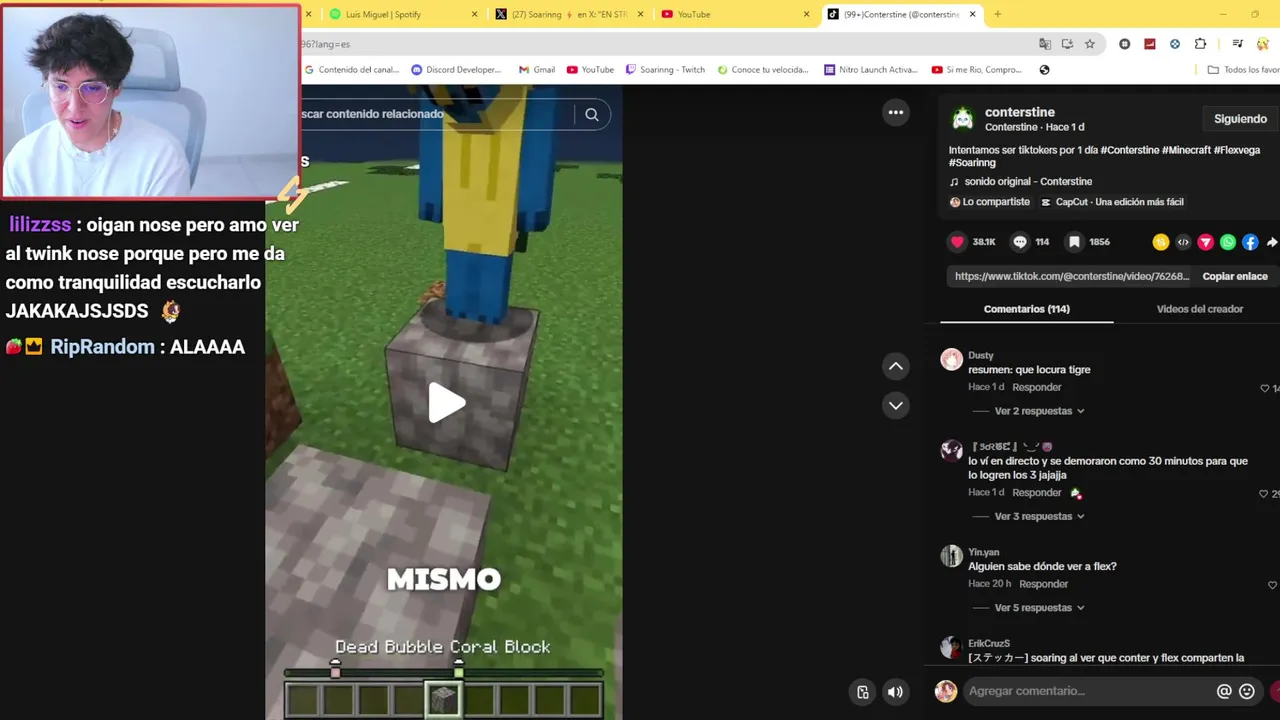Open comments via speech bubble icon
Viewport: 1280px width, 720px height.
[x=1020, y=242]
